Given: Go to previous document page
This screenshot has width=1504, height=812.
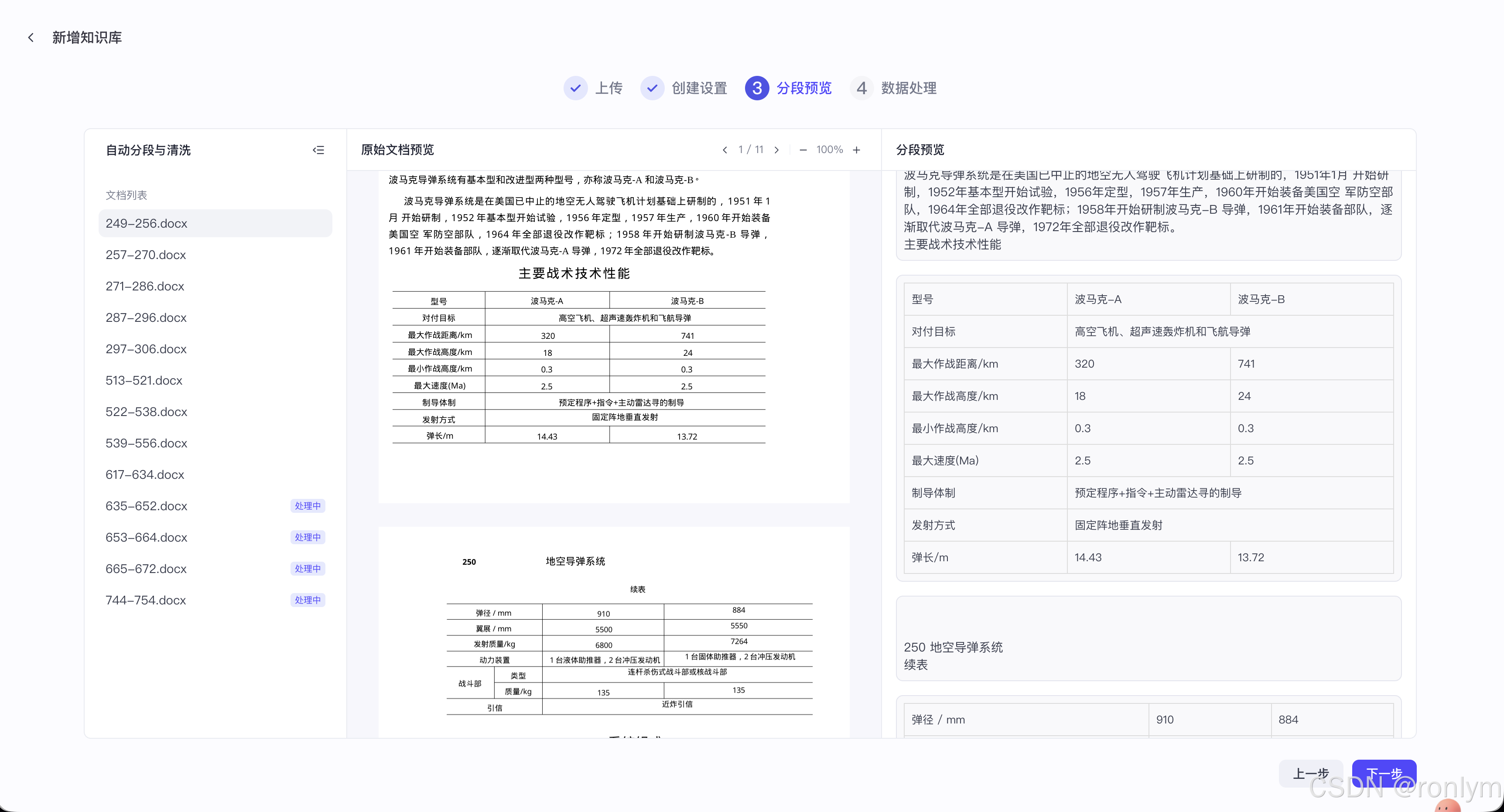Looking at the screenshot, I should (725, 150).
